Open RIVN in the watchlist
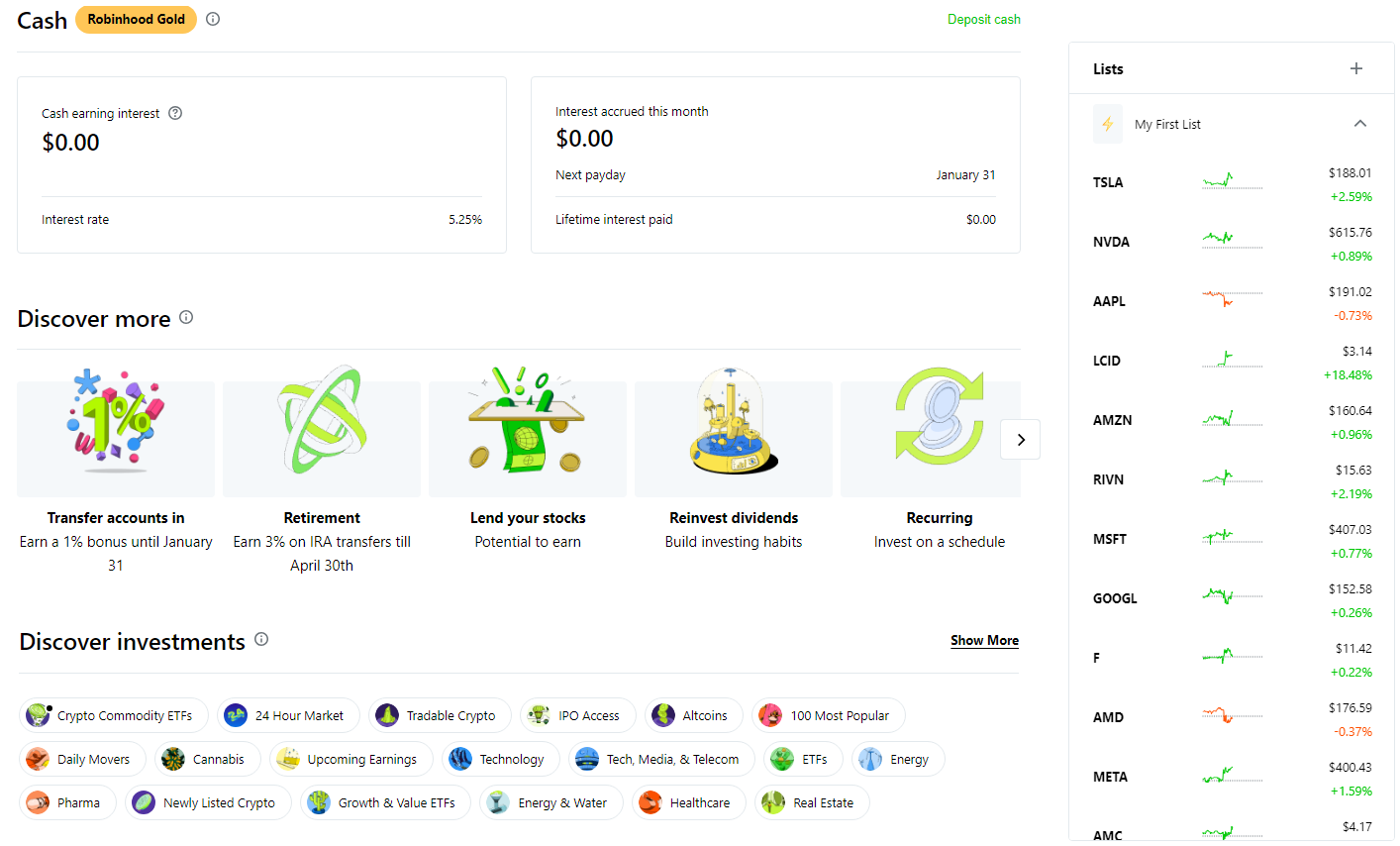Image resolution: width=1400 pixels, height=846 pixels. click(x=1232, y=480)
